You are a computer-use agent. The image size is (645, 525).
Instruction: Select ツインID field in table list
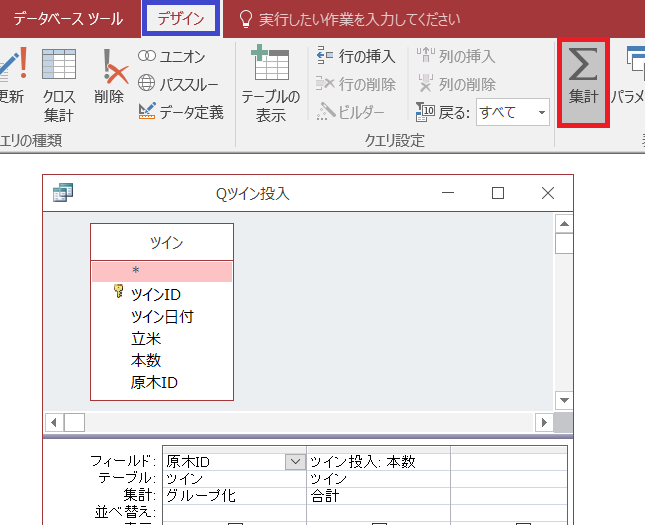[x=156, y=295]
